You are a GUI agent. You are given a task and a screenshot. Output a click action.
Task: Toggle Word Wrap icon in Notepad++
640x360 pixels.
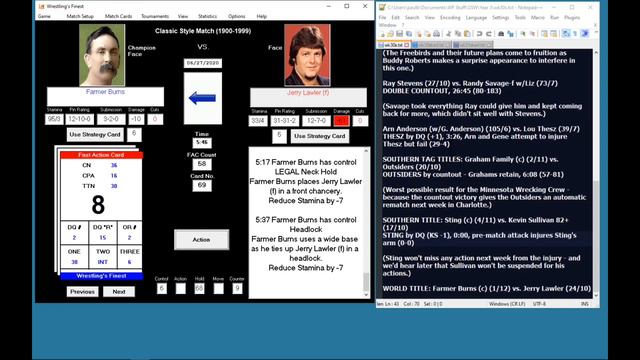tap(566, 34)
